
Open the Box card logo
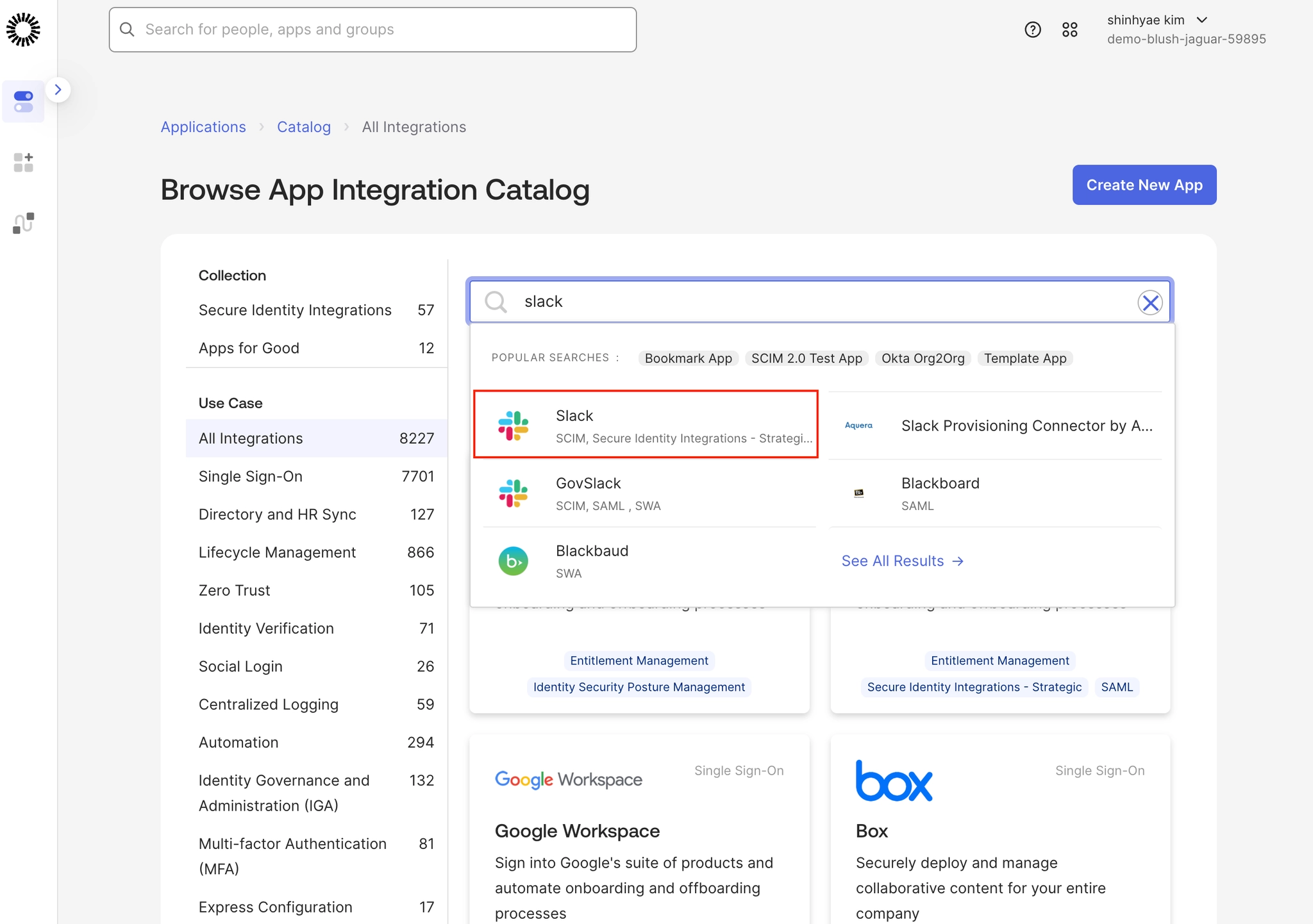(x=894, y=780)
